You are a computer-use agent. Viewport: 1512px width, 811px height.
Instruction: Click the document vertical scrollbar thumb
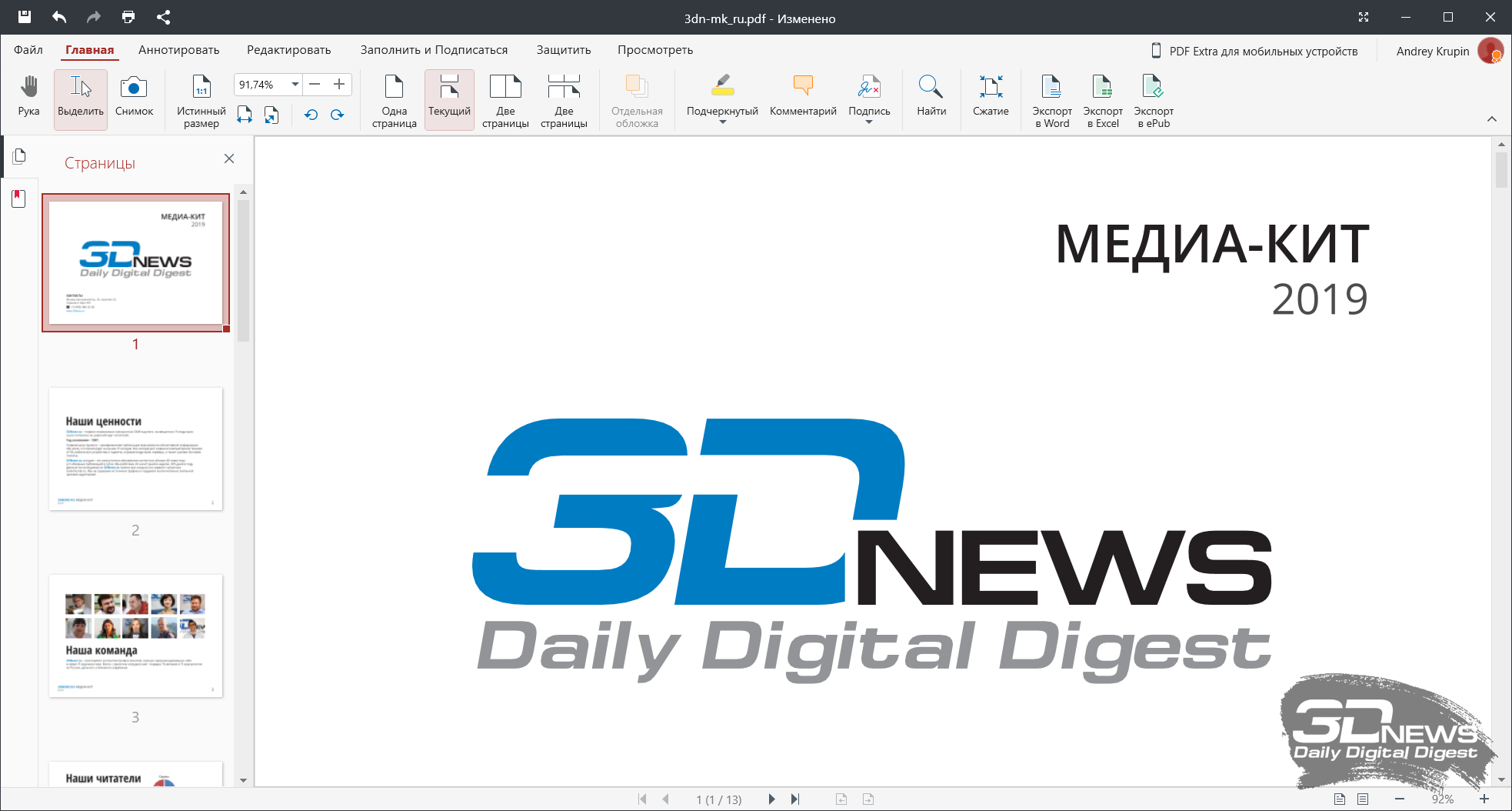[x=1501, y=169]
